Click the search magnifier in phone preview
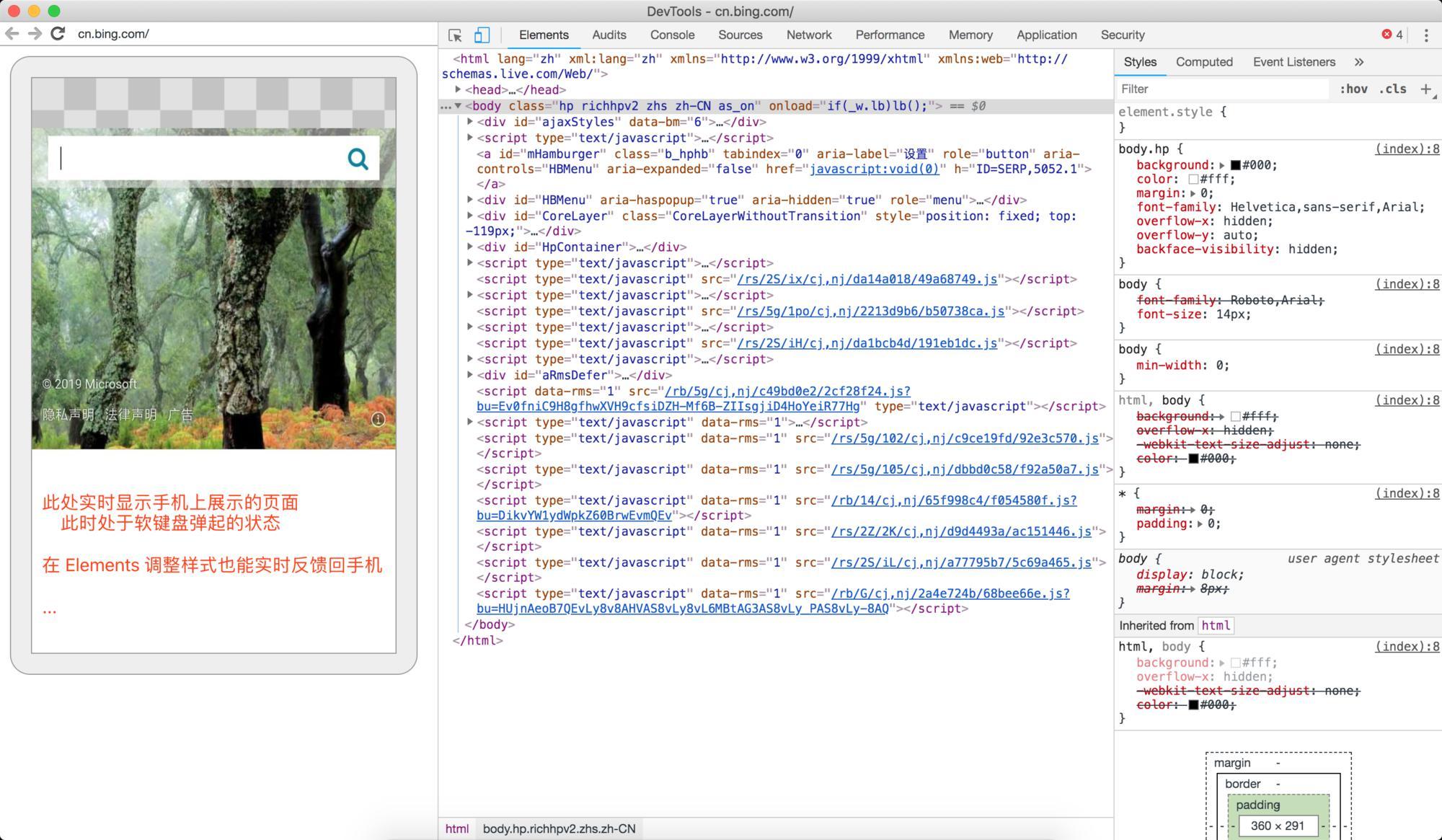Image resolution: width=1442 pixels, height=840 pixels. [358, 157]
